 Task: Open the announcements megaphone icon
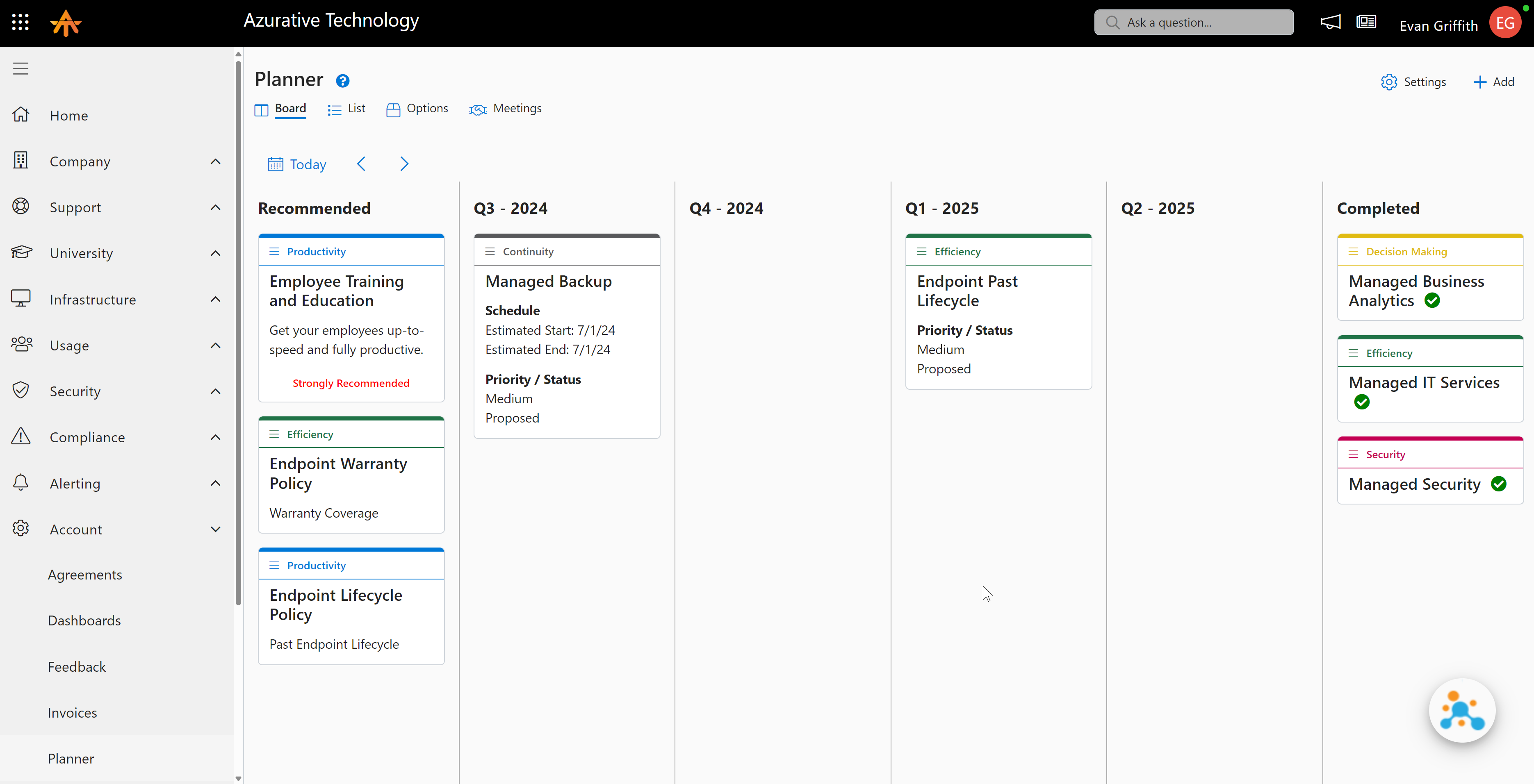pos(1330,23)
